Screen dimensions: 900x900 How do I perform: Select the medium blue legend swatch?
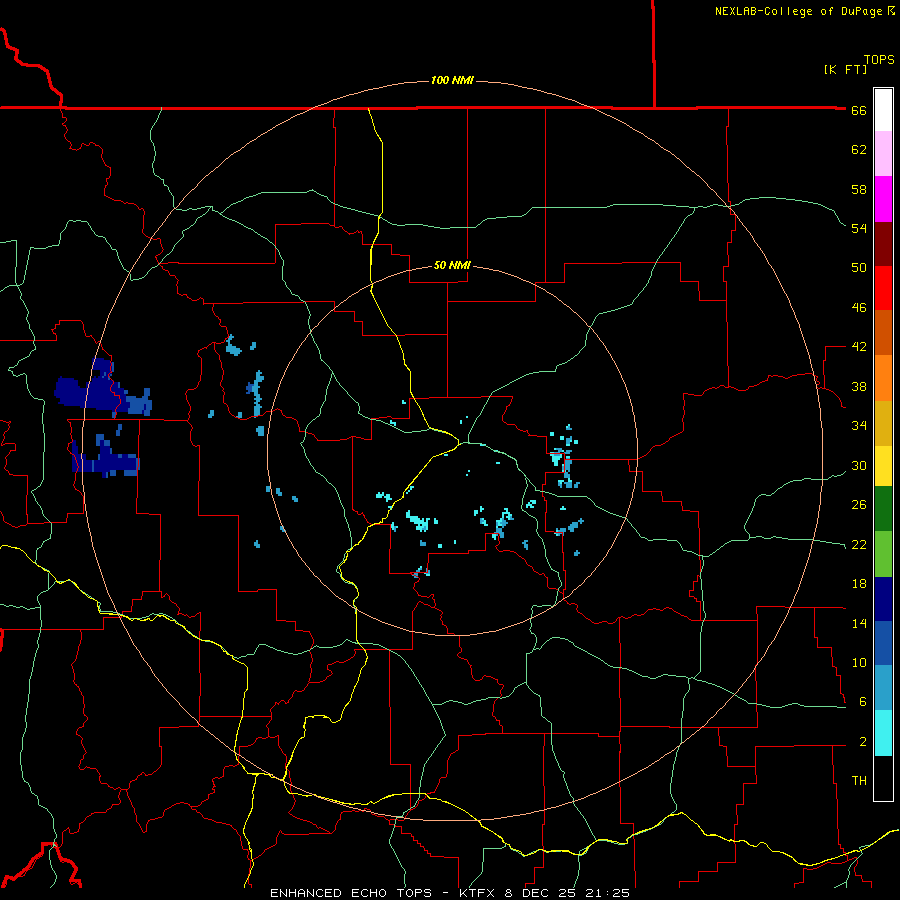[x=883, y=643]
